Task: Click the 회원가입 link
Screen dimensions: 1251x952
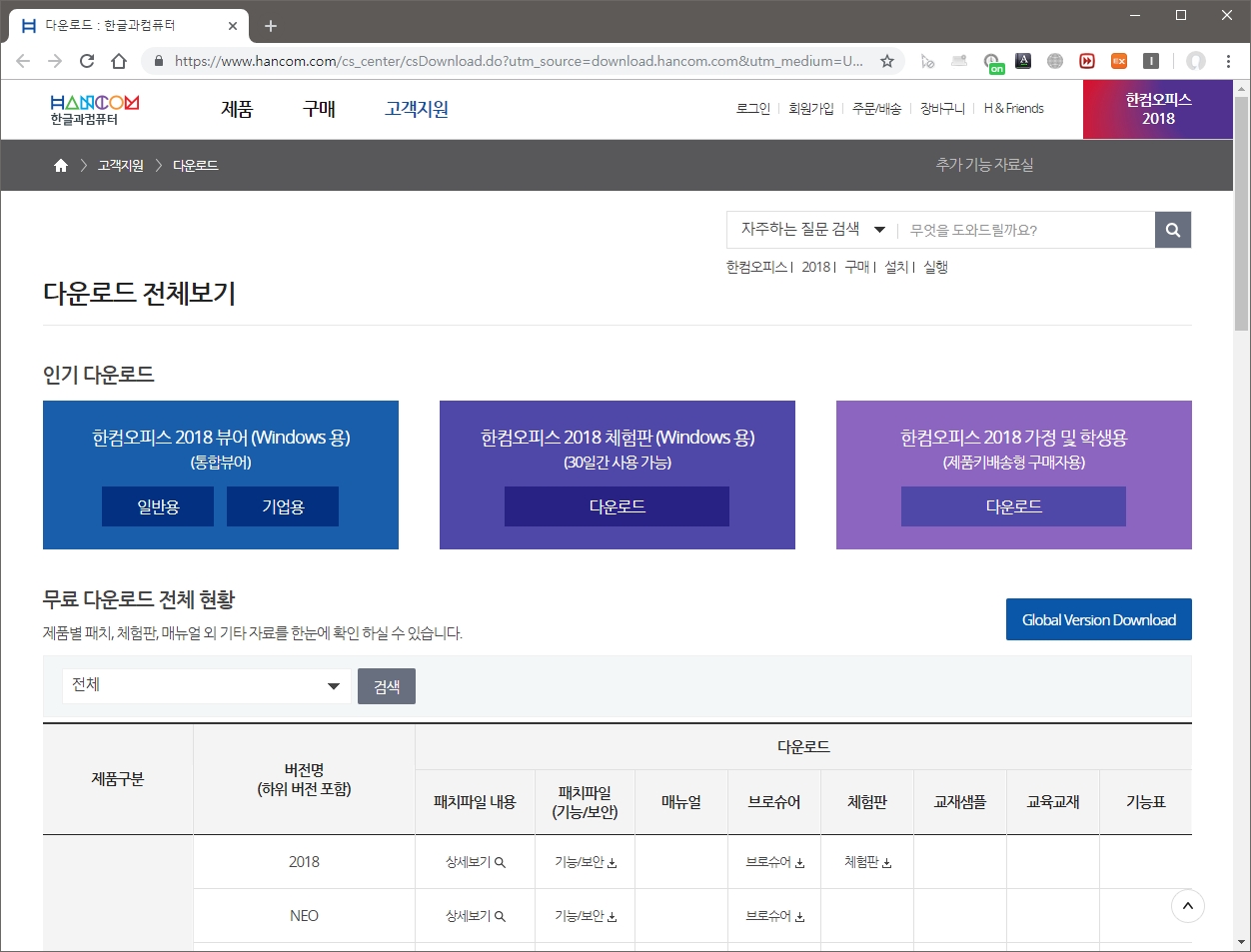Action: (811, 109)
